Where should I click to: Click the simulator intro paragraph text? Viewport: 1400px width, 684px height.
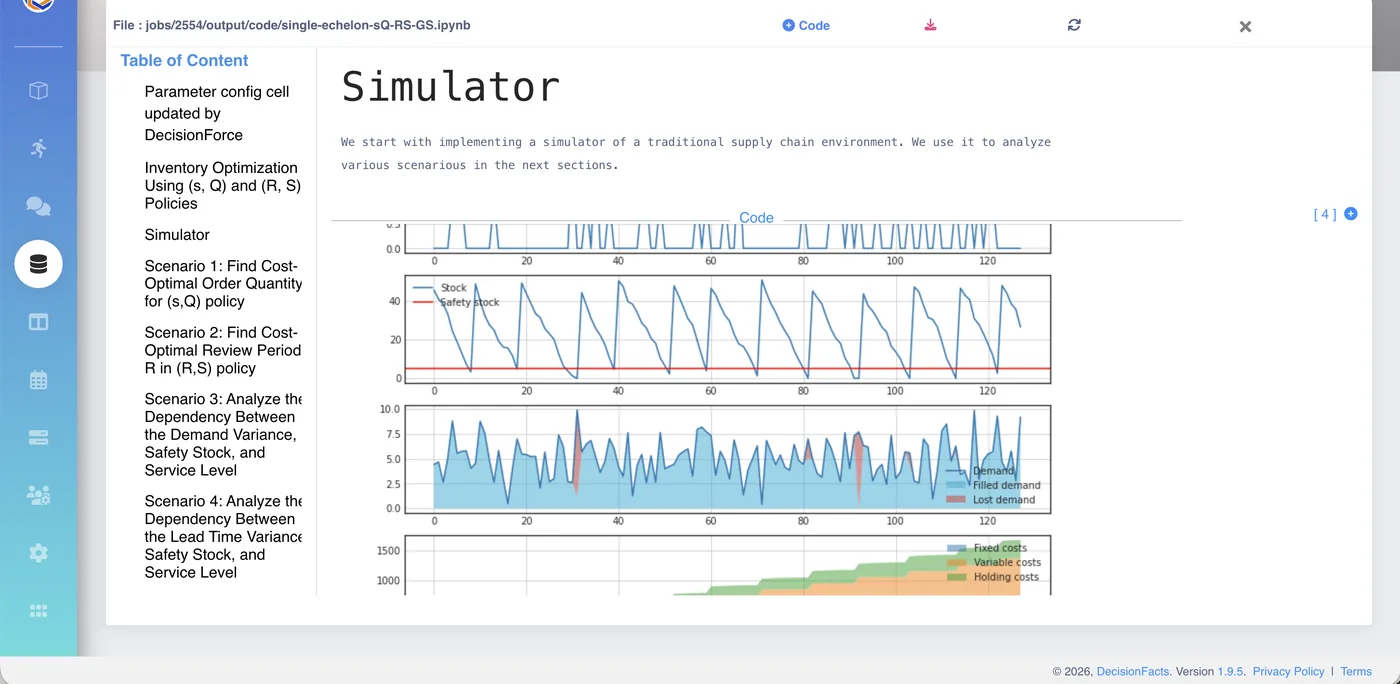pyautogui.click(x=696, y=154)
